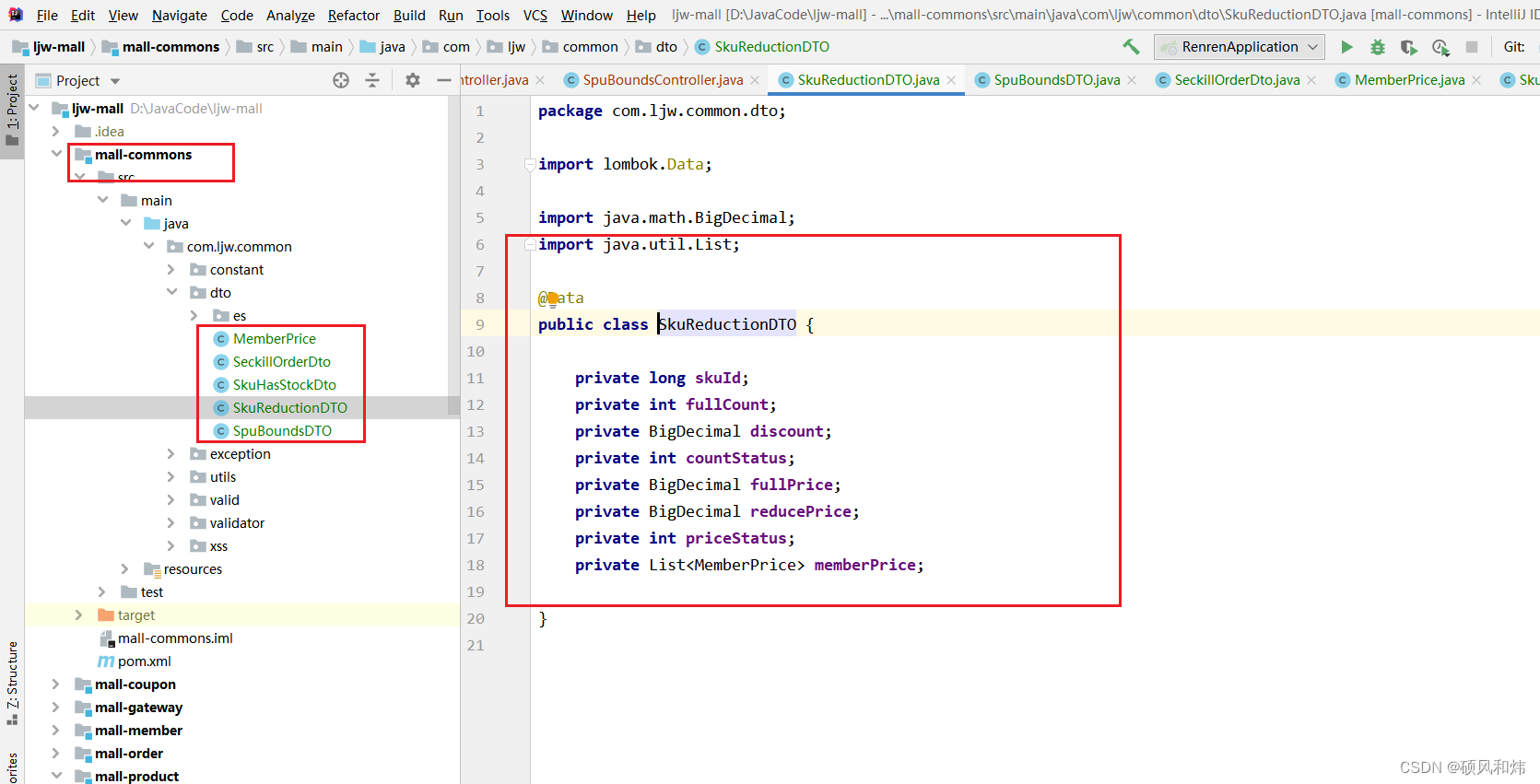Open the Project view selector dropdown
Screen dimensions: 1540x784
click(115, 81)
